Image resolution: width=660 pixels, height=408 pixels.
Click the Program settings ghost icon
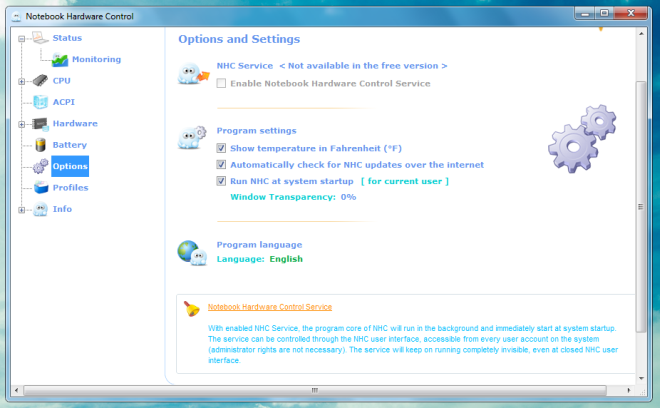click(192, 137)
